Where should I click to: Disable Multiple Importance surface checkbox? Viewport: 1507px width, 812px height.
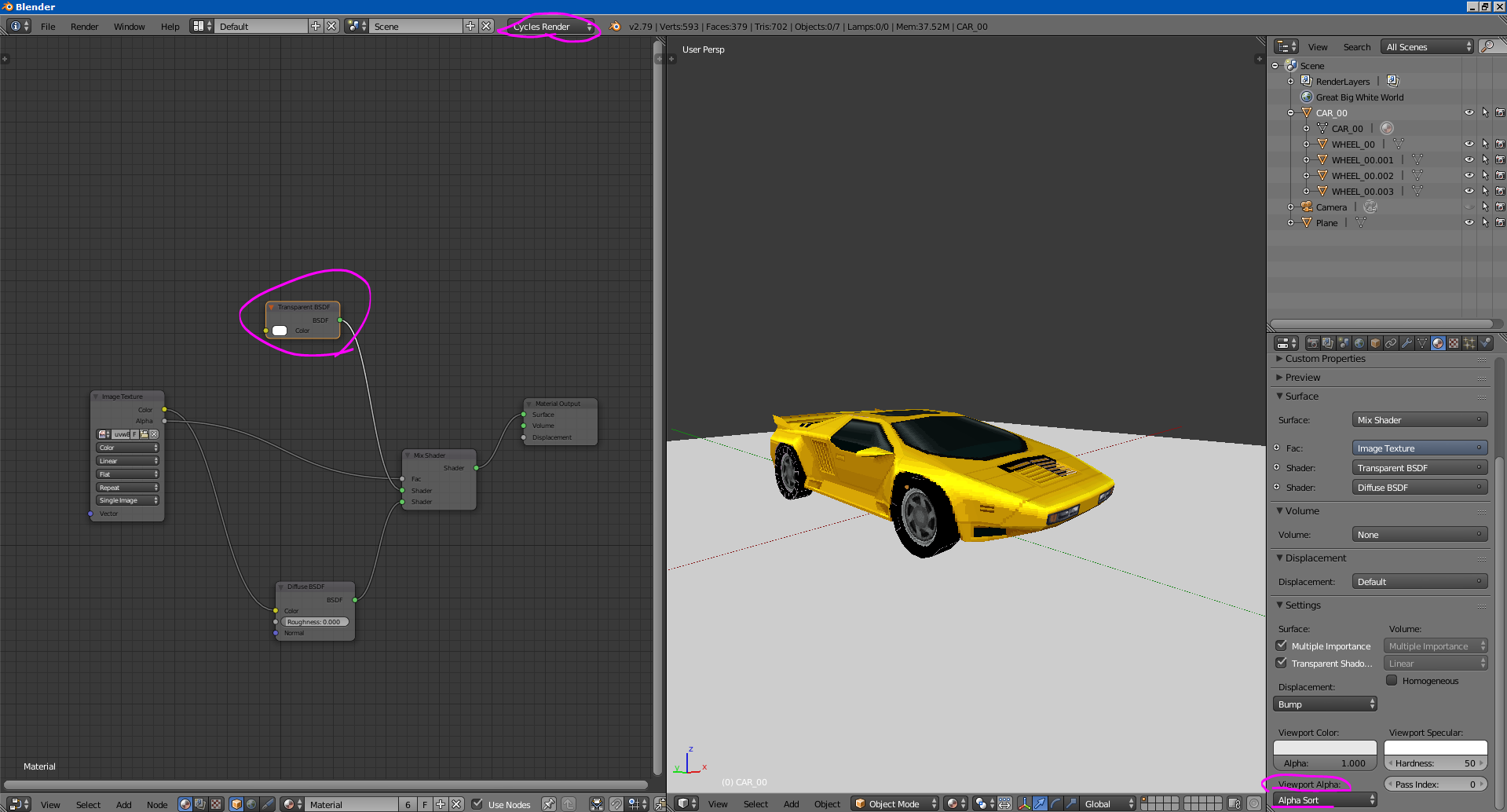[1282, 646]
